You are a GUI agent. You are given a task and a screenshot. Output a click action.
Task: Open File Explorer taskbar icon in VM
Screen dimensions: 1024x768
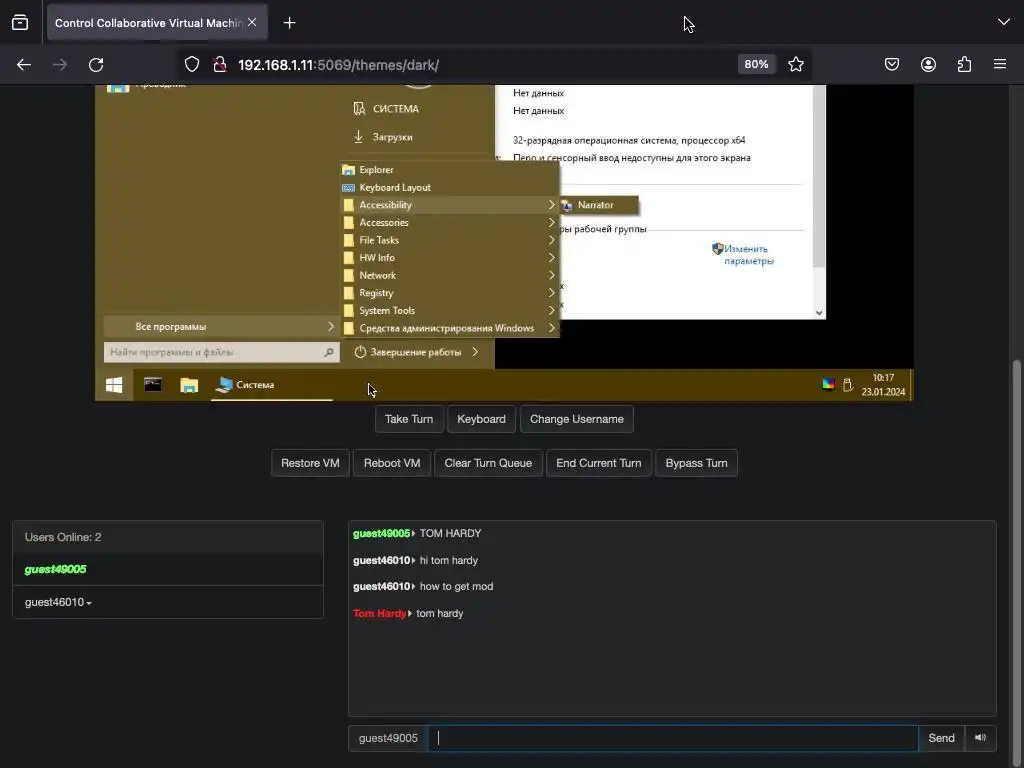(189, 385)
